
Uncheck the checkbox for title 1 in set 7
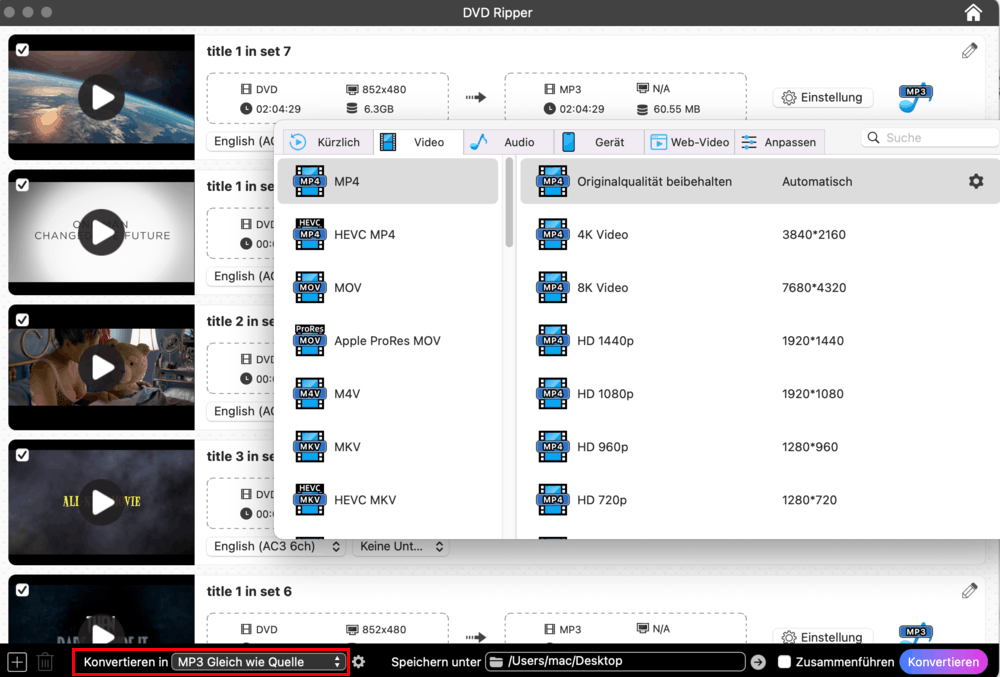pyautogui.click(x=22, y=49)
